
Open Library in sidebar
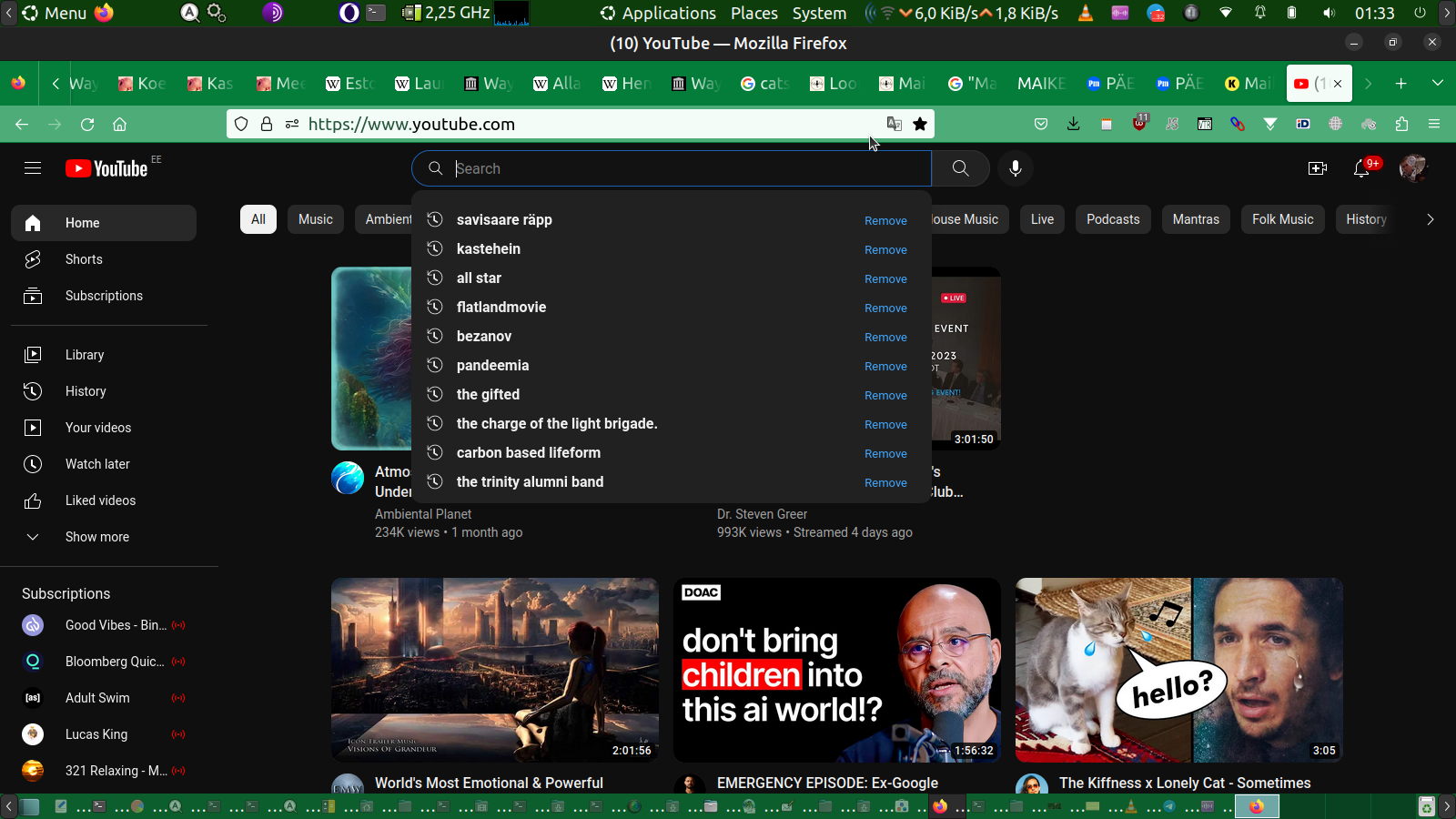tap(104, 355)
